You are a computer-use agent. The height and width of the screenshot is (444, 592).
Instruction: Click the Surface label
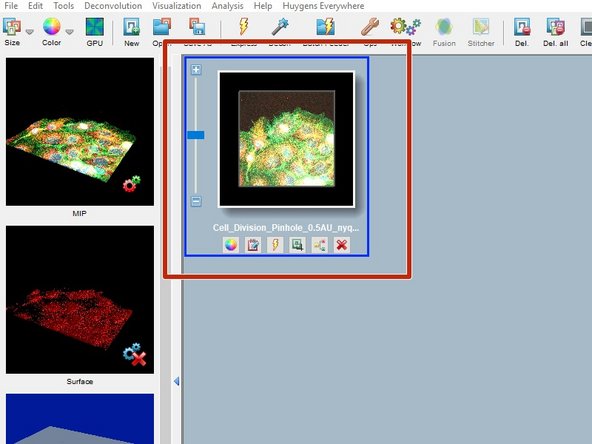80,381
